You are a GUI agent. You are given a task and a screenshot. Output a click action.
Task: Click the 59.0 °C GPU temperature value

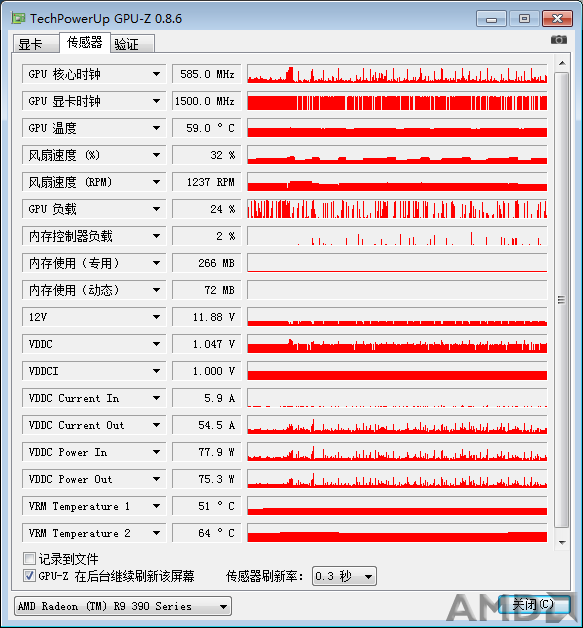[x=207, y=128]
